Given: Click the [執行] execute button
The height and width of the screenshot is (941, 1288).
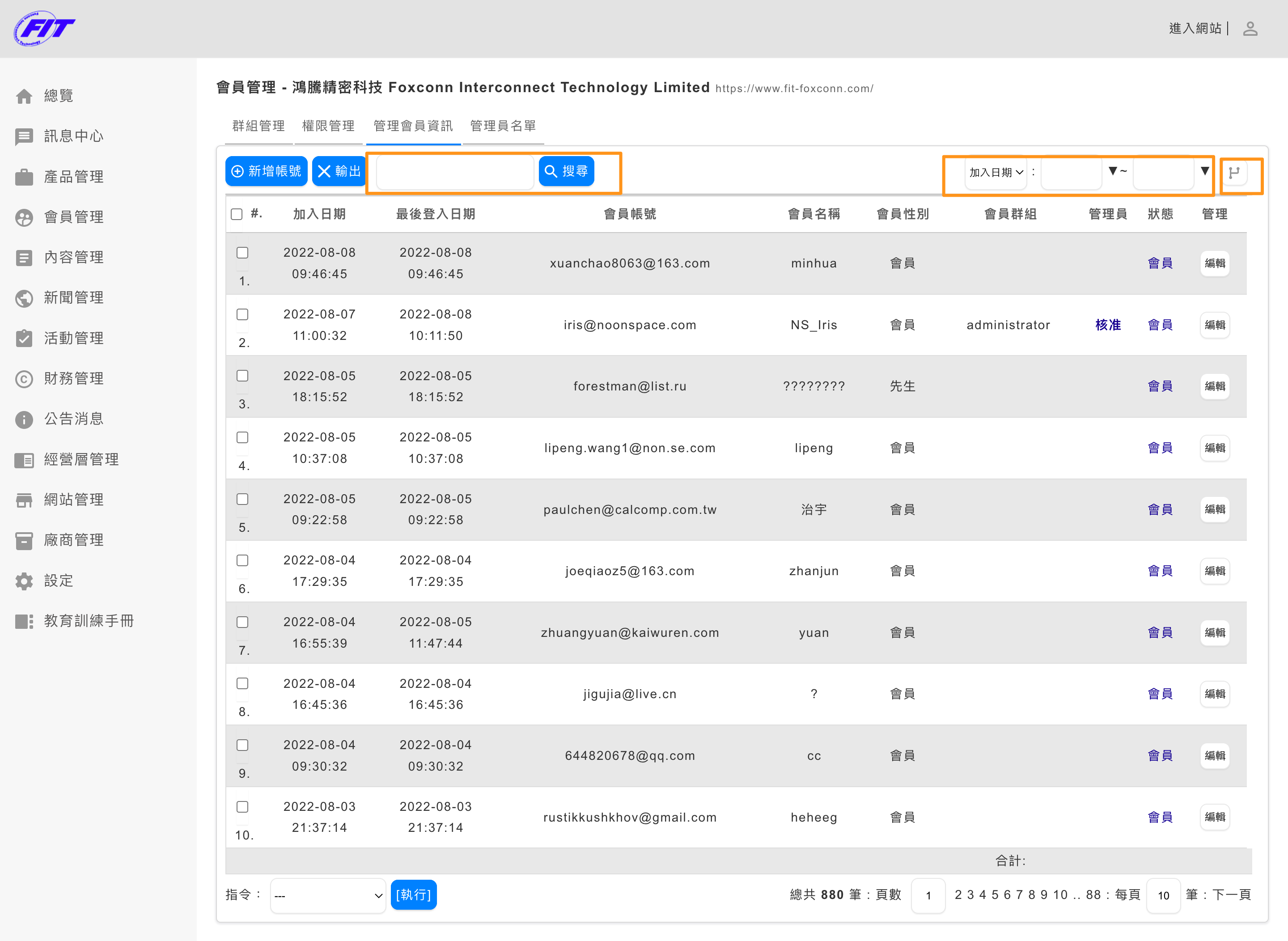Looking at the screenshot, I should 414,895.
